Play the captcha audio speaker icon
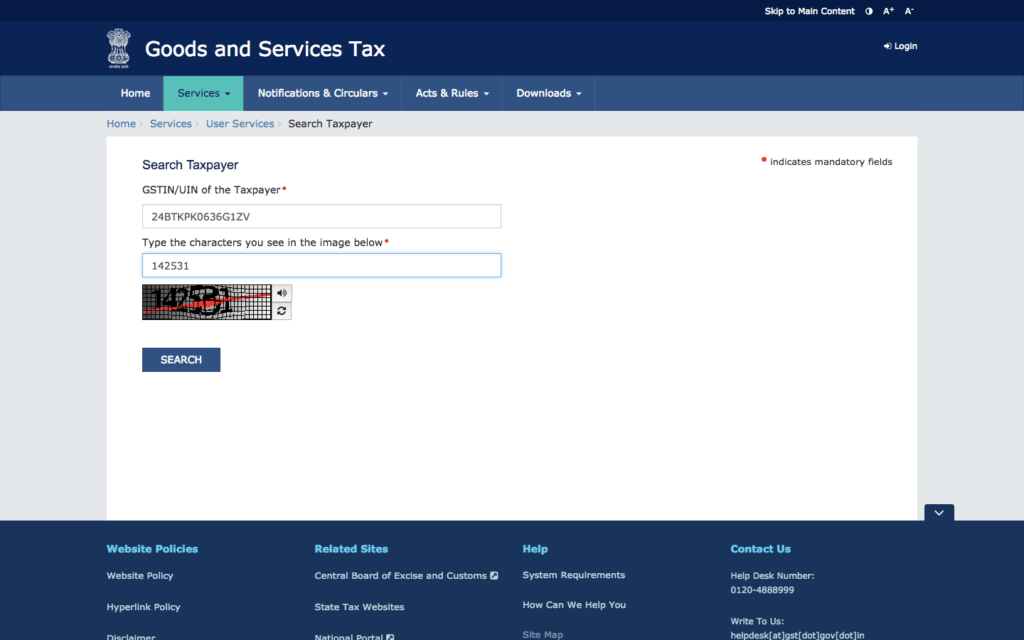The height and width of the screenshot is (640, 1024). coord(283,293)
